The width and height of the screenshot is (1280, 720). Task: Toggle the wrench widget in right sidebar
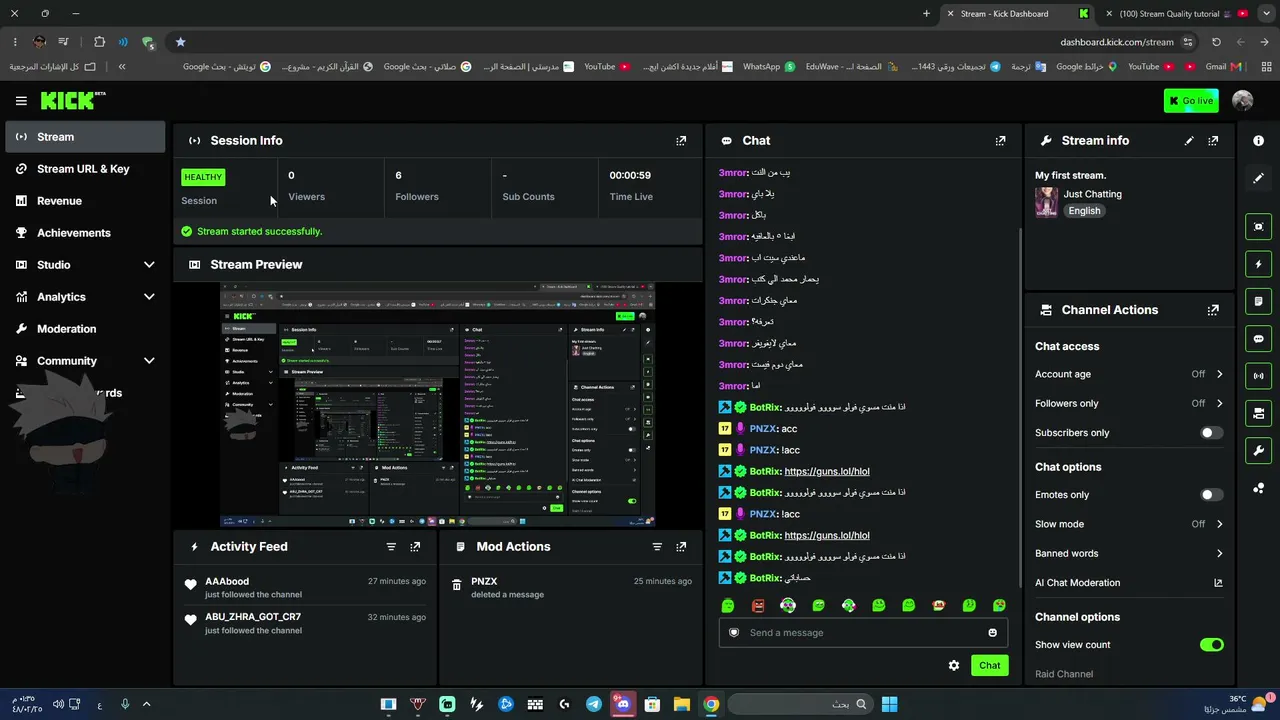pyautogui.click(x=1259, y=451)
